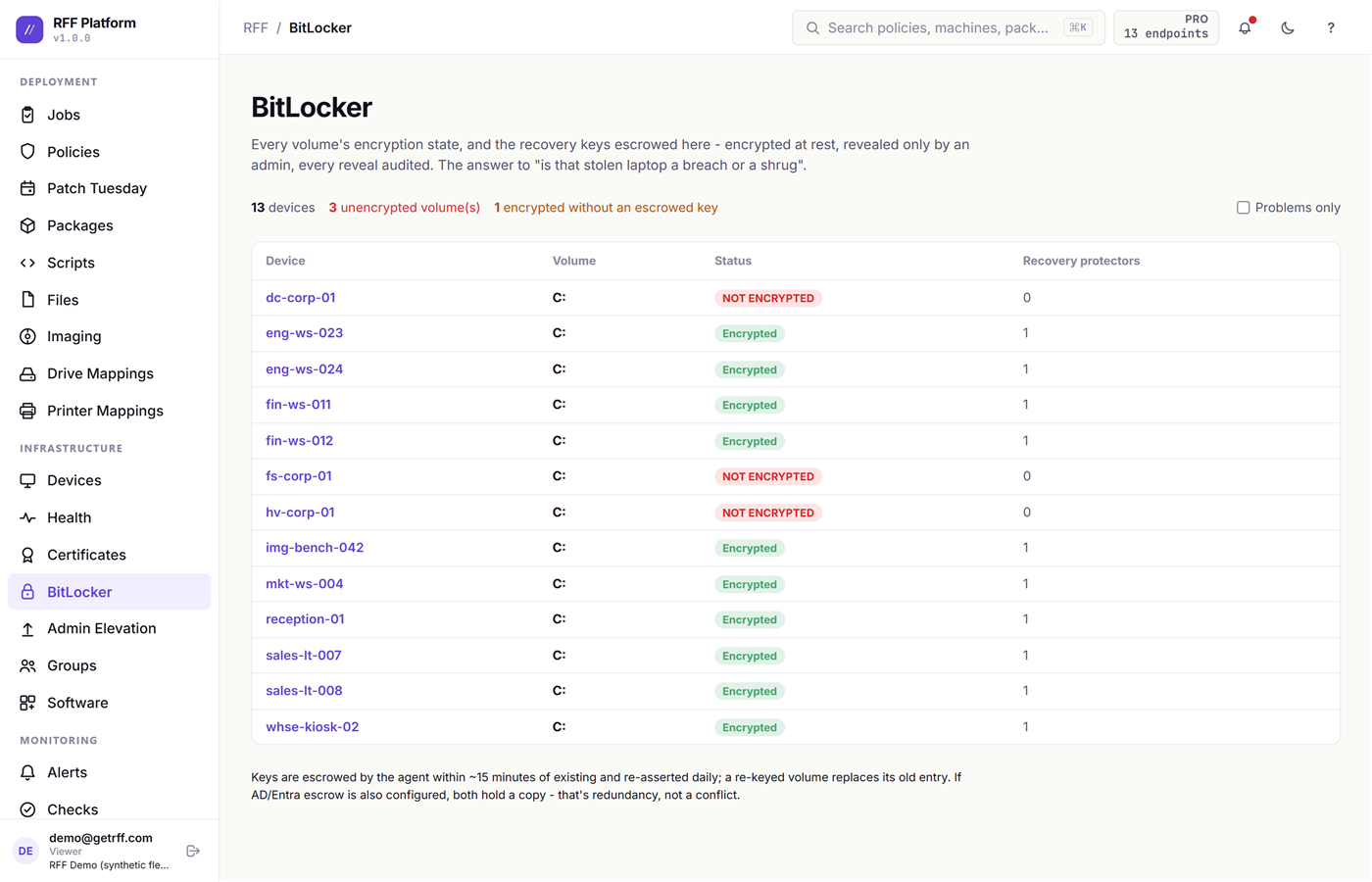Click the sign-out icon next to demo@getrff.com
The width and height of the screenshot is (1372, 882).
coord(193,851)
